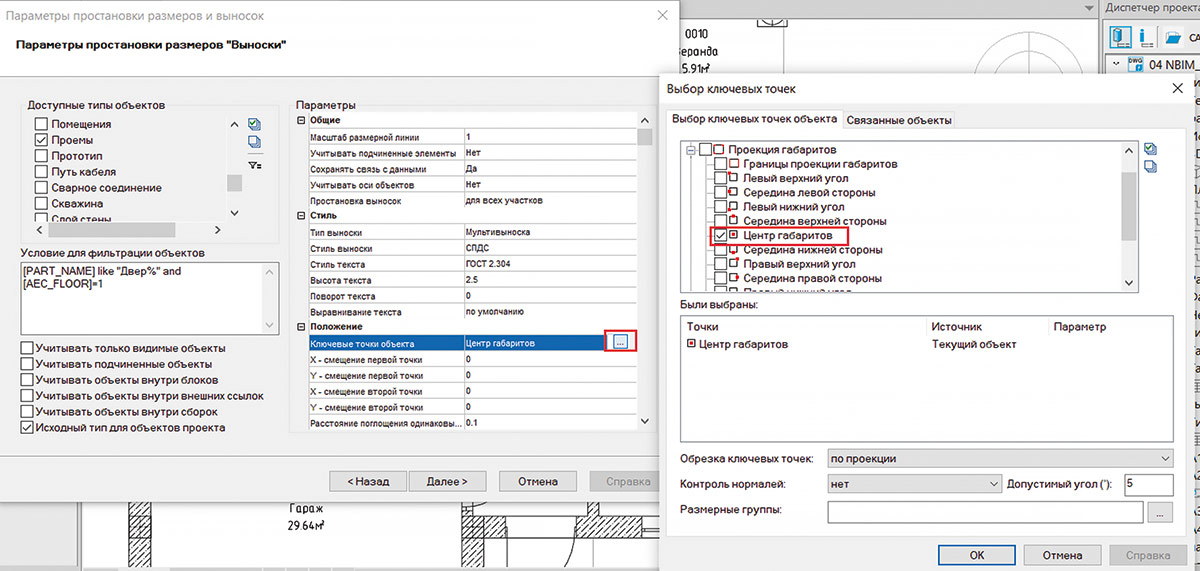1200x571 pixels.
Task: Switch to Связанные объекты tab
Action: point(898,120)
